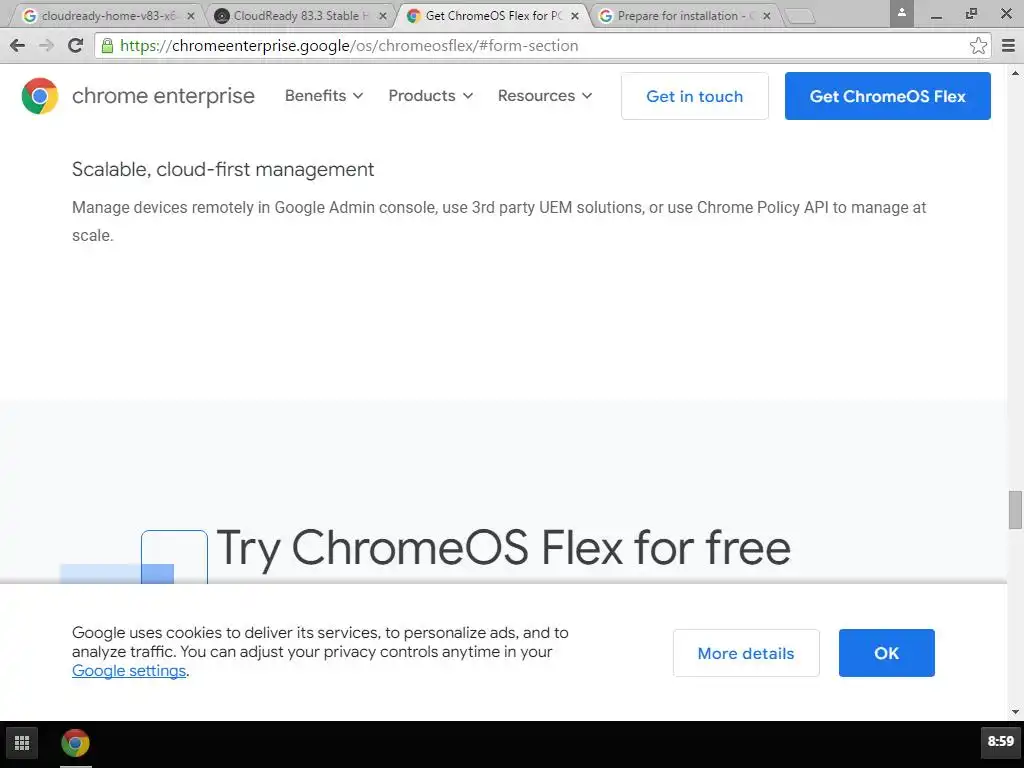This screenshot has height=768, width=1024.
Task: Click the green padlock security icon
Action: tap(107, 45)
